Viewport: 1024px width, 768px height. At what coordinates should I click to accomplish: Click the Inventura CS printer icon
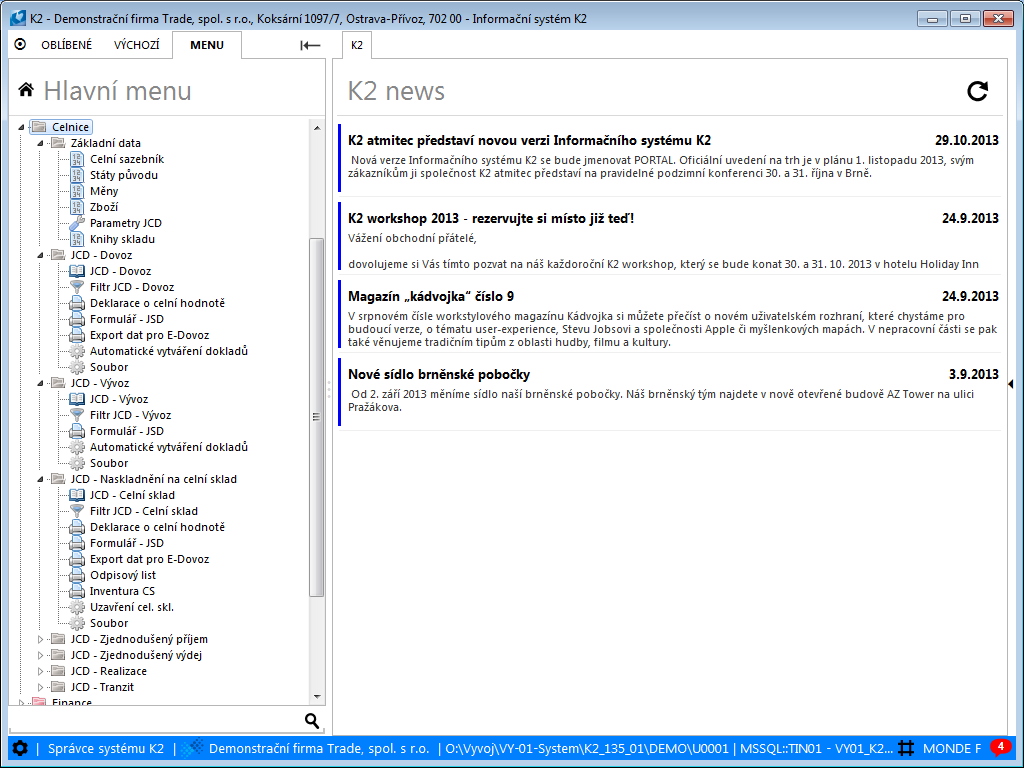click(x=77, y=591)
